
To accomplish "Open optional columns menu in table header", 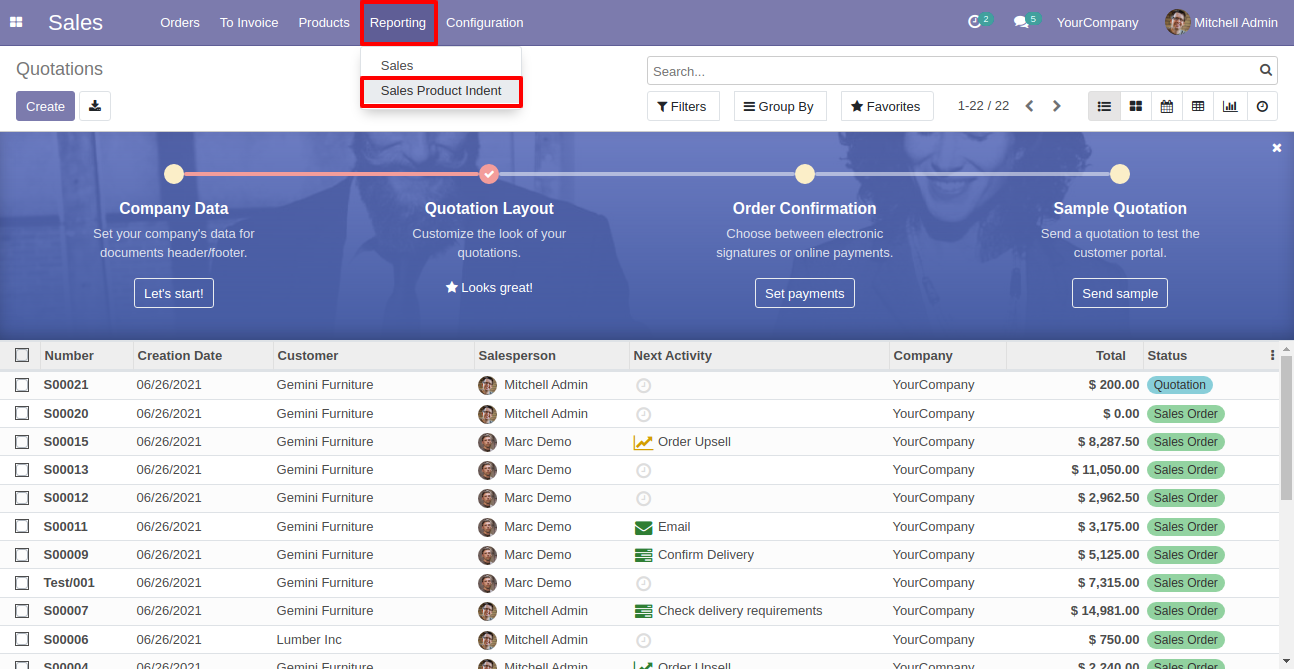I will point(1272,355).
